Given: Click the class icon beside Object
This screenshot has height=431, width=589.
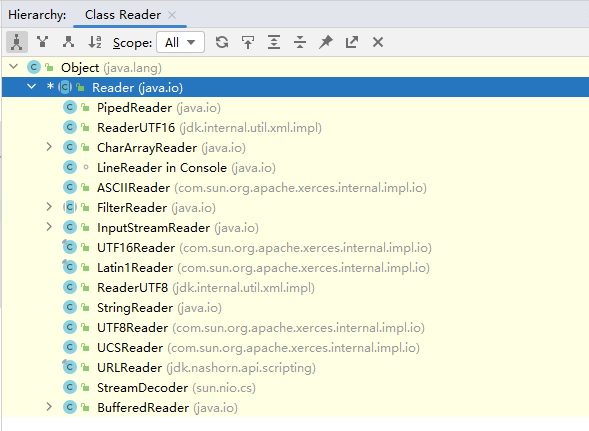Looking at the screenshot, I should coord(34,67).
